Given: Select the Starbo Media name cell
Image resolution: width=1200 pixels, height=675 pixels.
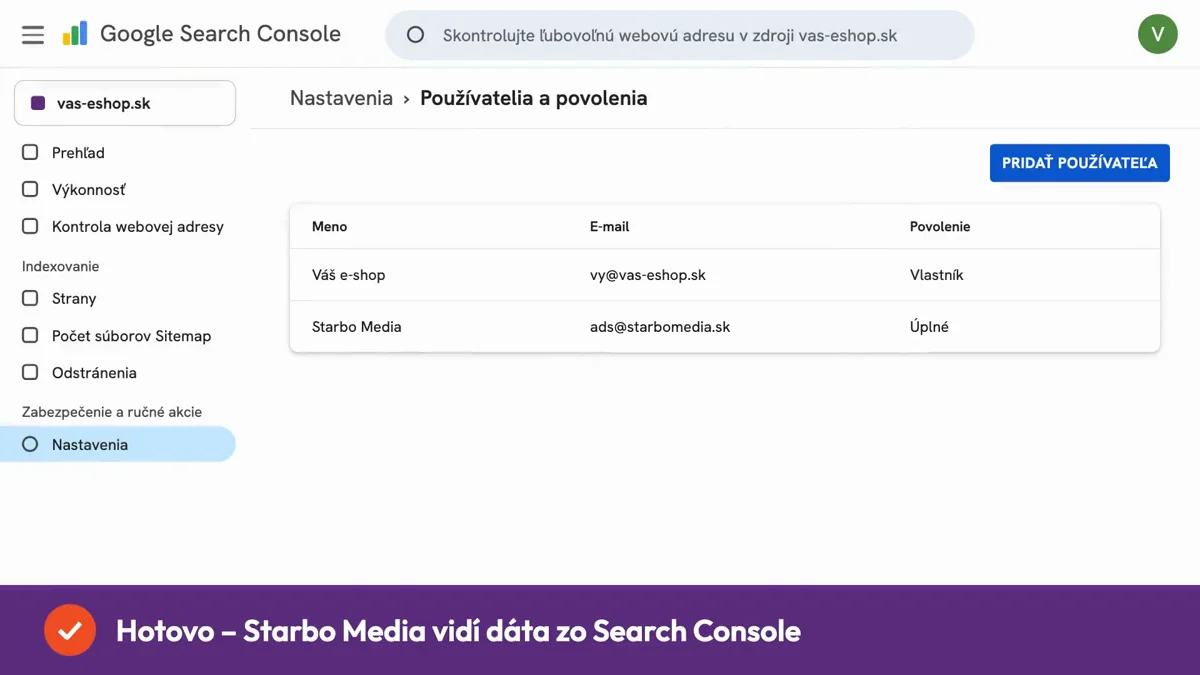Looking at the screenshot, I should (357, 327).
